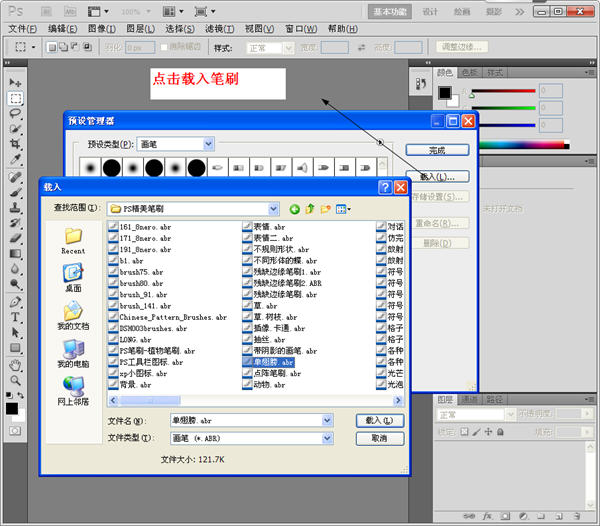Select the Move tool in toolbox
The image size is (600, 526).
click(x=15, y=82)
